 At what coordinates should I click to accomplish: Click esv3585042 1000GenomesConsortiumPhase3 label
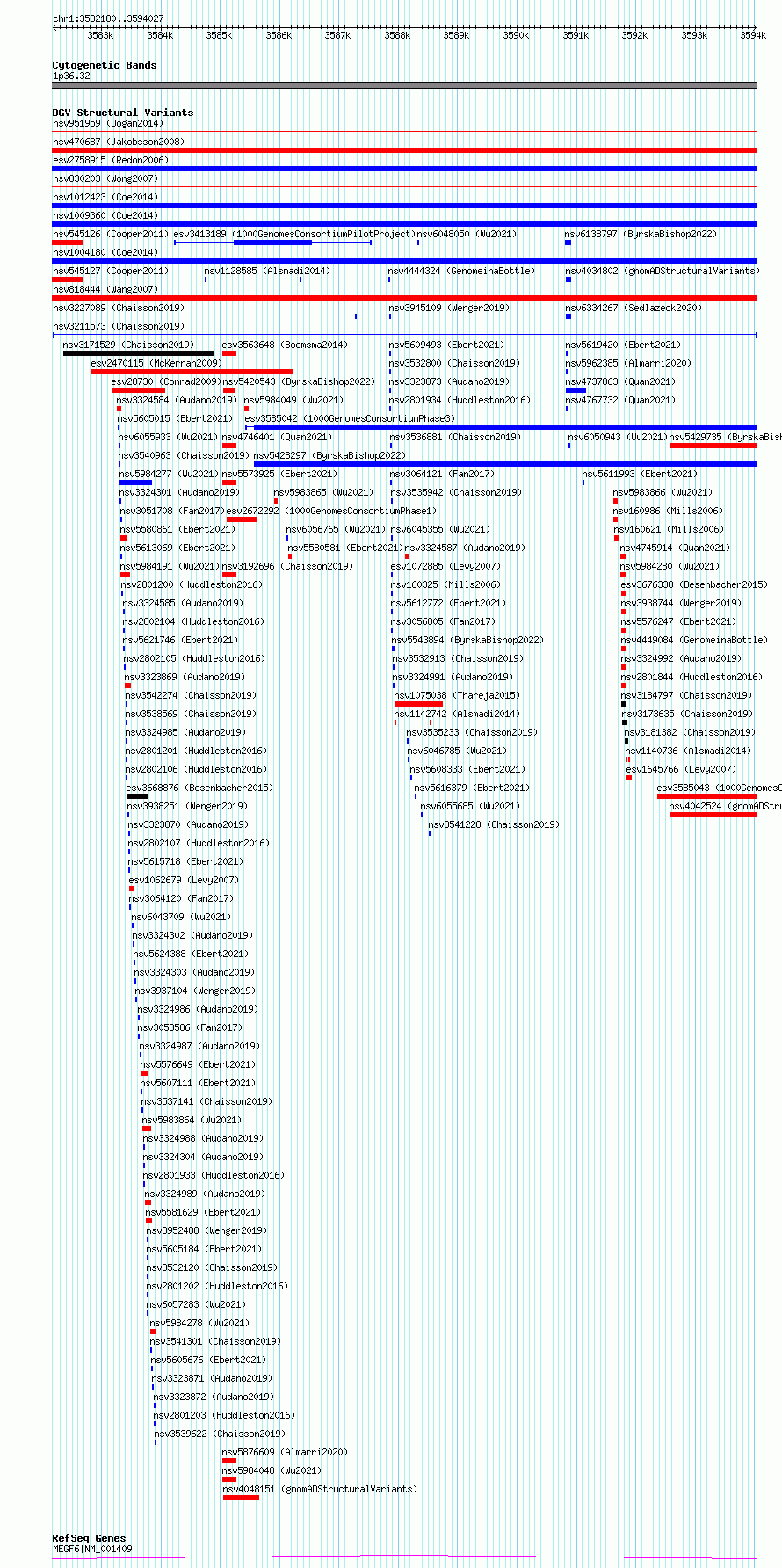point(351,418)
